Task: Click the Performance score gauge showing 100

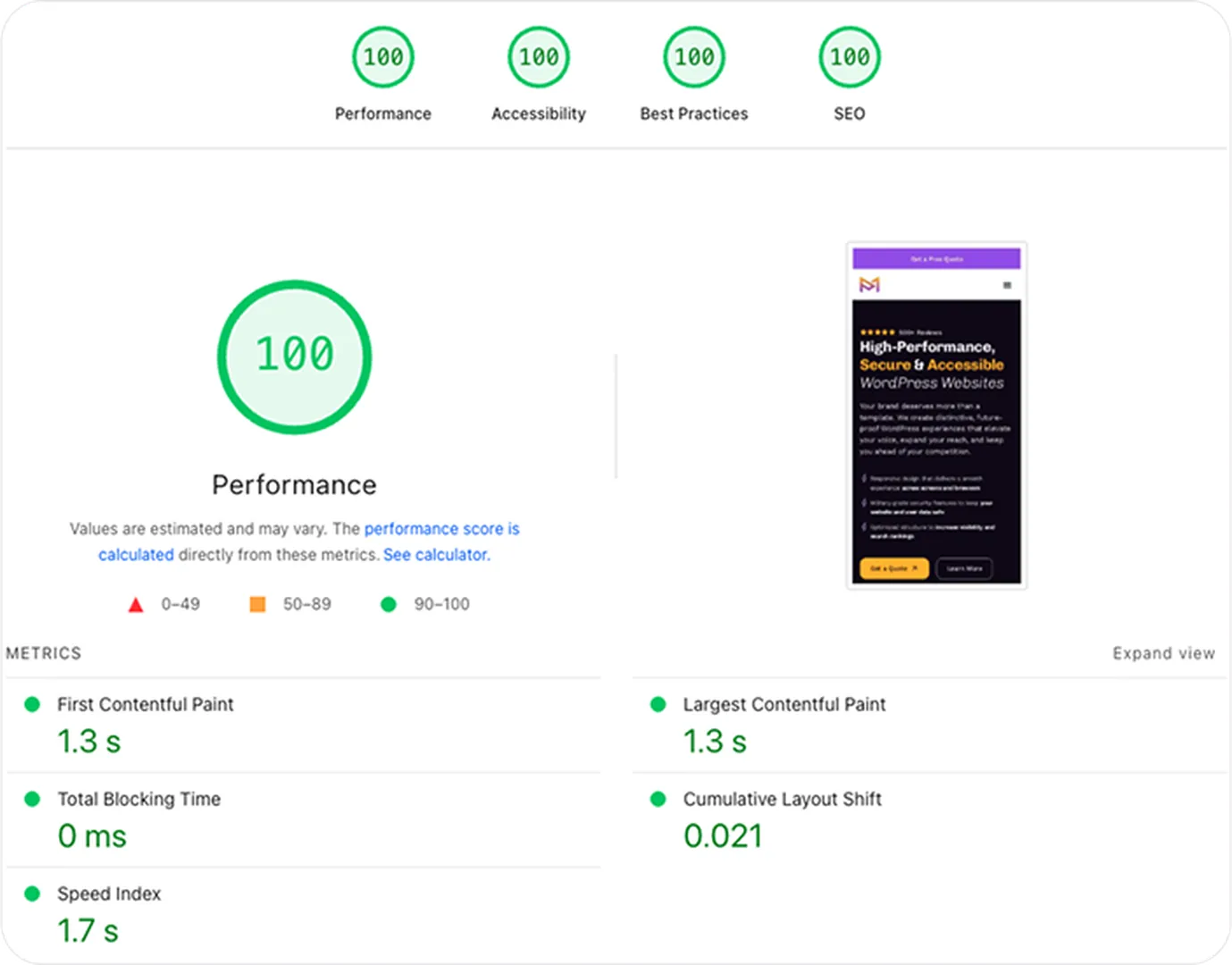Action: [x=383, y=56]
